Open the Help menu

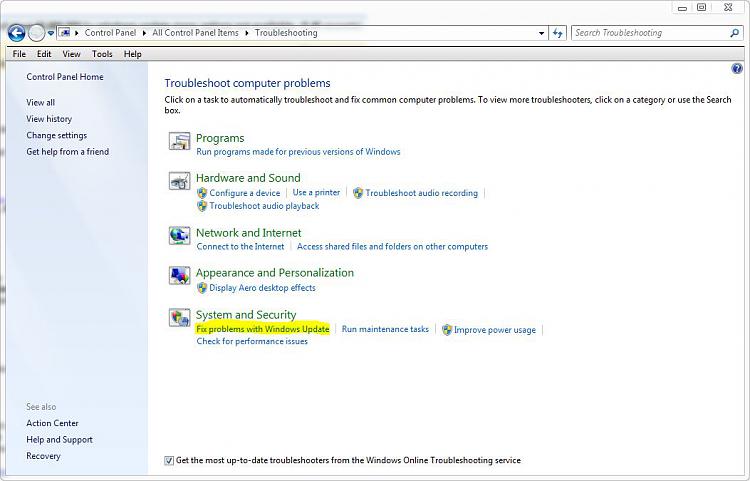pos(132,54)
